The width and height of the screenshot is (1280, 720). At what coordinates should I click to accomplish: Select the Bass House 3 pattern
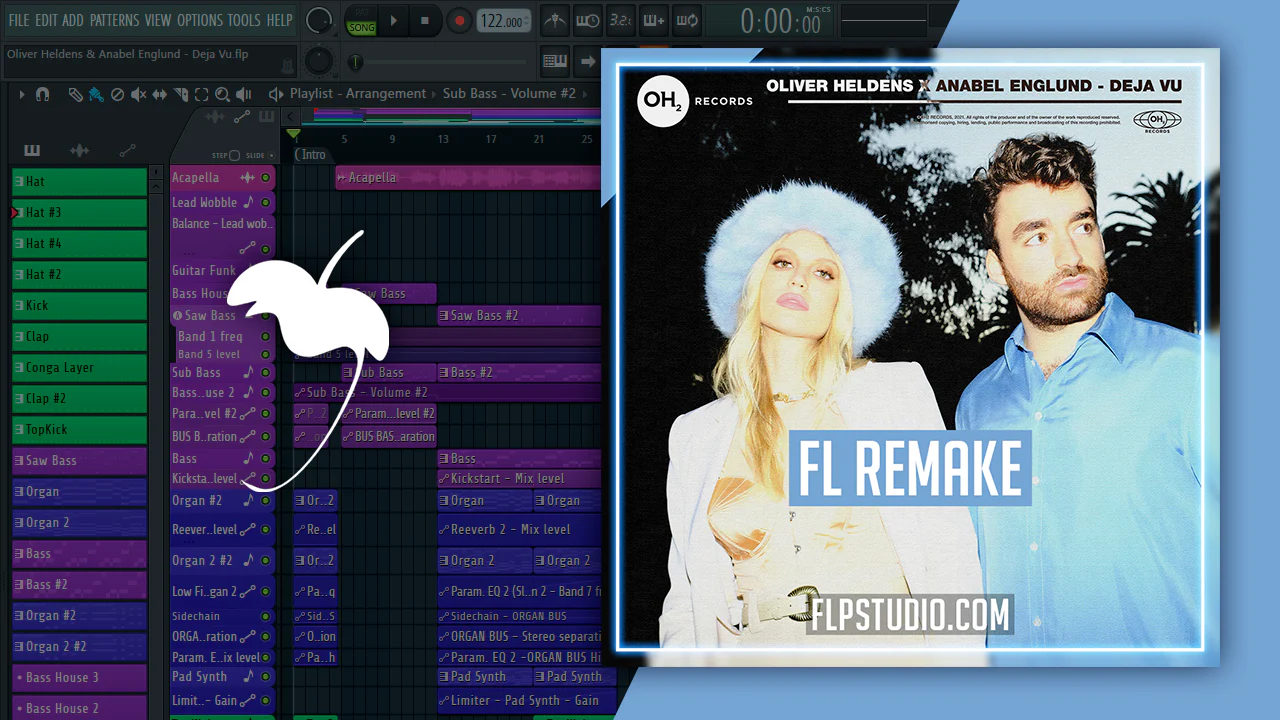80,677
